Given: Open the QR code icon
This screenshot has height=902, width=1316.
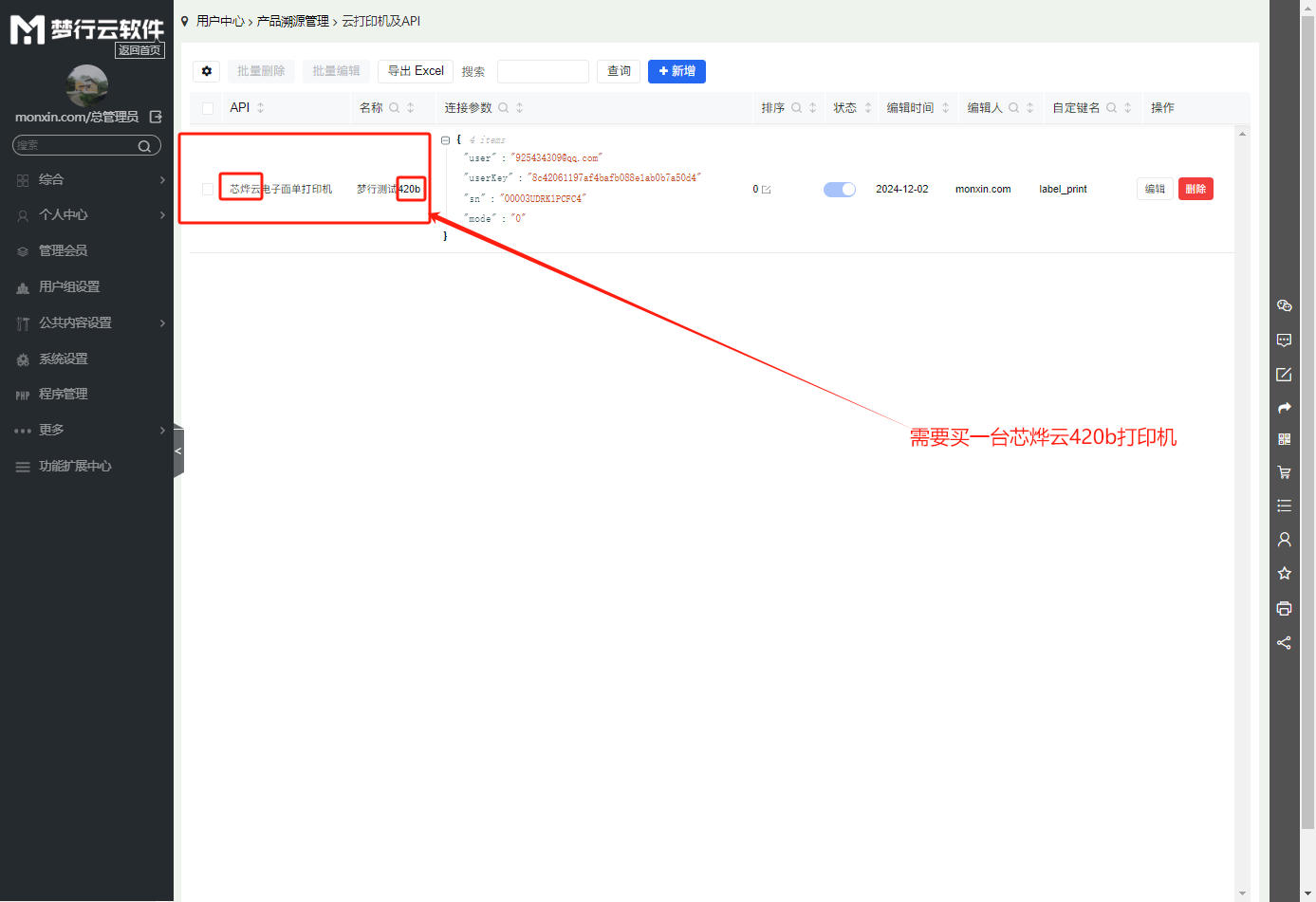Looking at the screenshot, I should 1284,439.
